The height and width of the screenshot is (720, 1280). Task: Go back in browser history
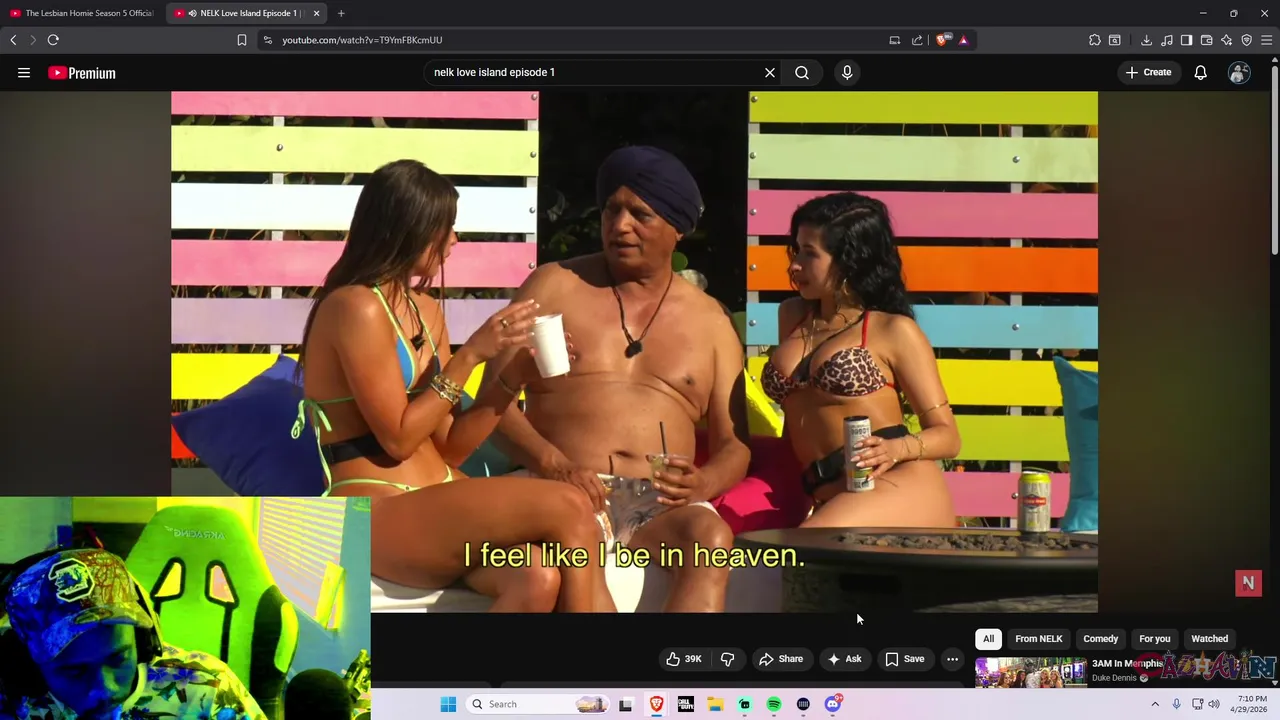point(13,40)
